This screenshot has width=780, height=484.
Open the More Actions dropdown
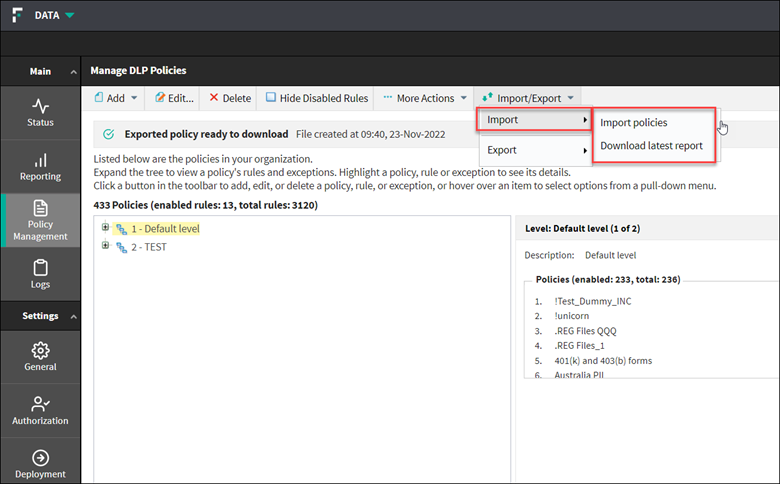pyautogui.click(x=425, y=98)
